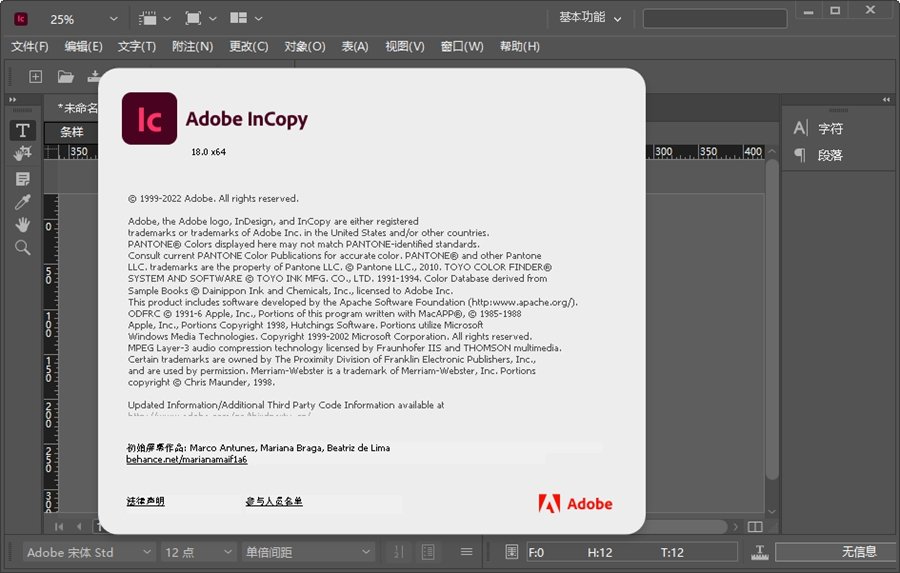Expand the View Options dropdown arrow
The height and width of the screenshot is (573, 900).
pos(167,19)
